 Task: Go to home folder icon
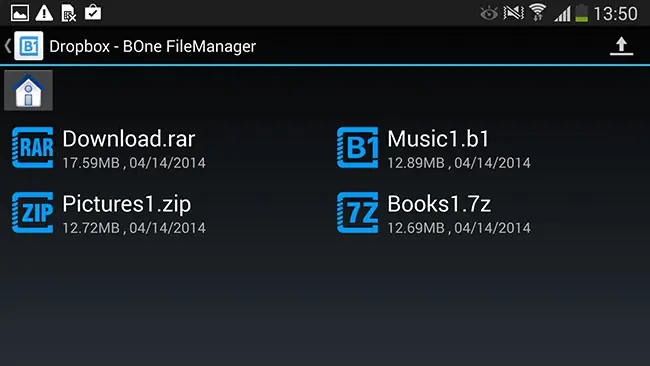[x=28, y=90]
